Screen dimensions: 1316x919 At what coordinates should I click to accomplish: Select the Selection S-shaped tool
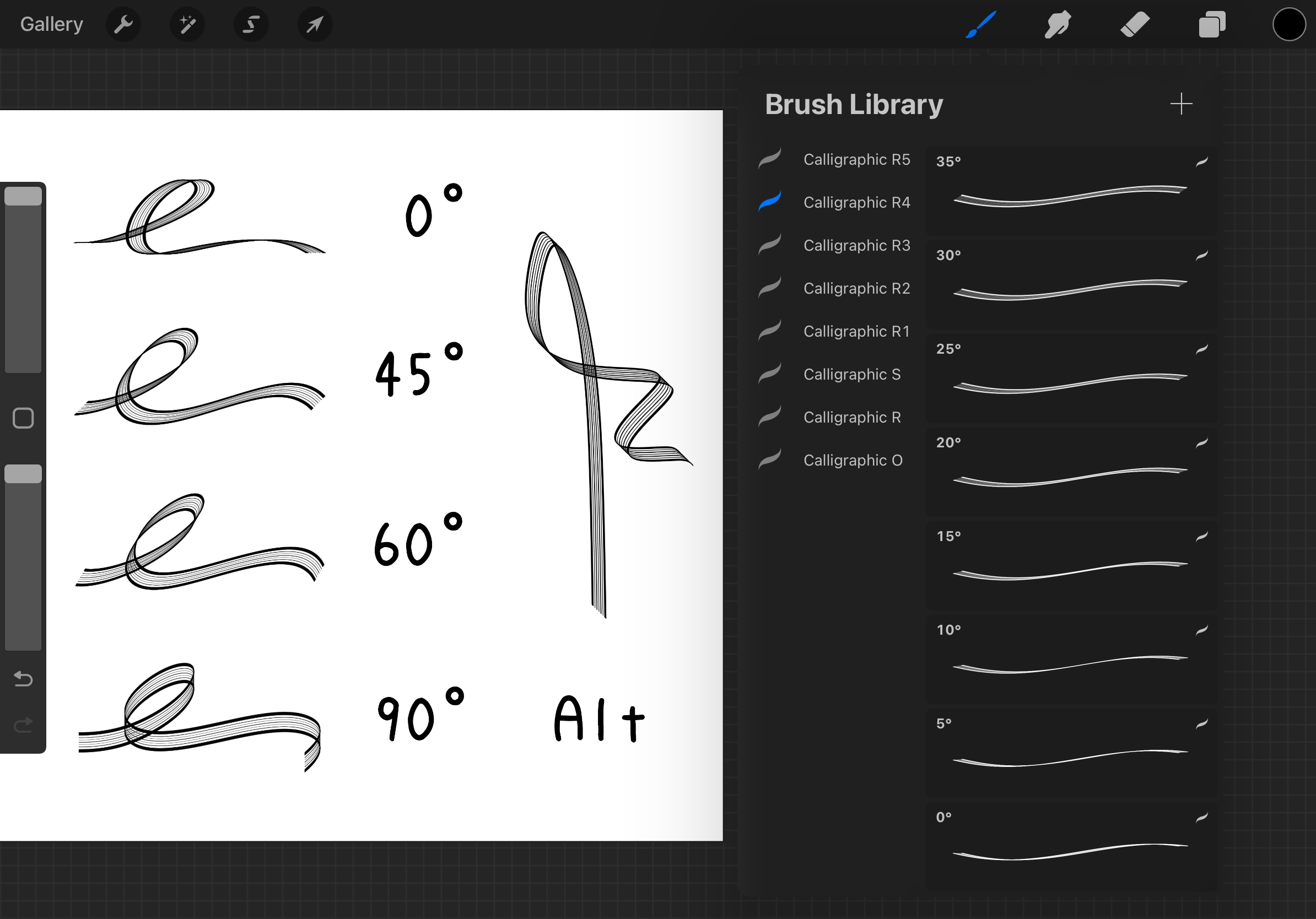pyautogui.click(x=251, y=25)
